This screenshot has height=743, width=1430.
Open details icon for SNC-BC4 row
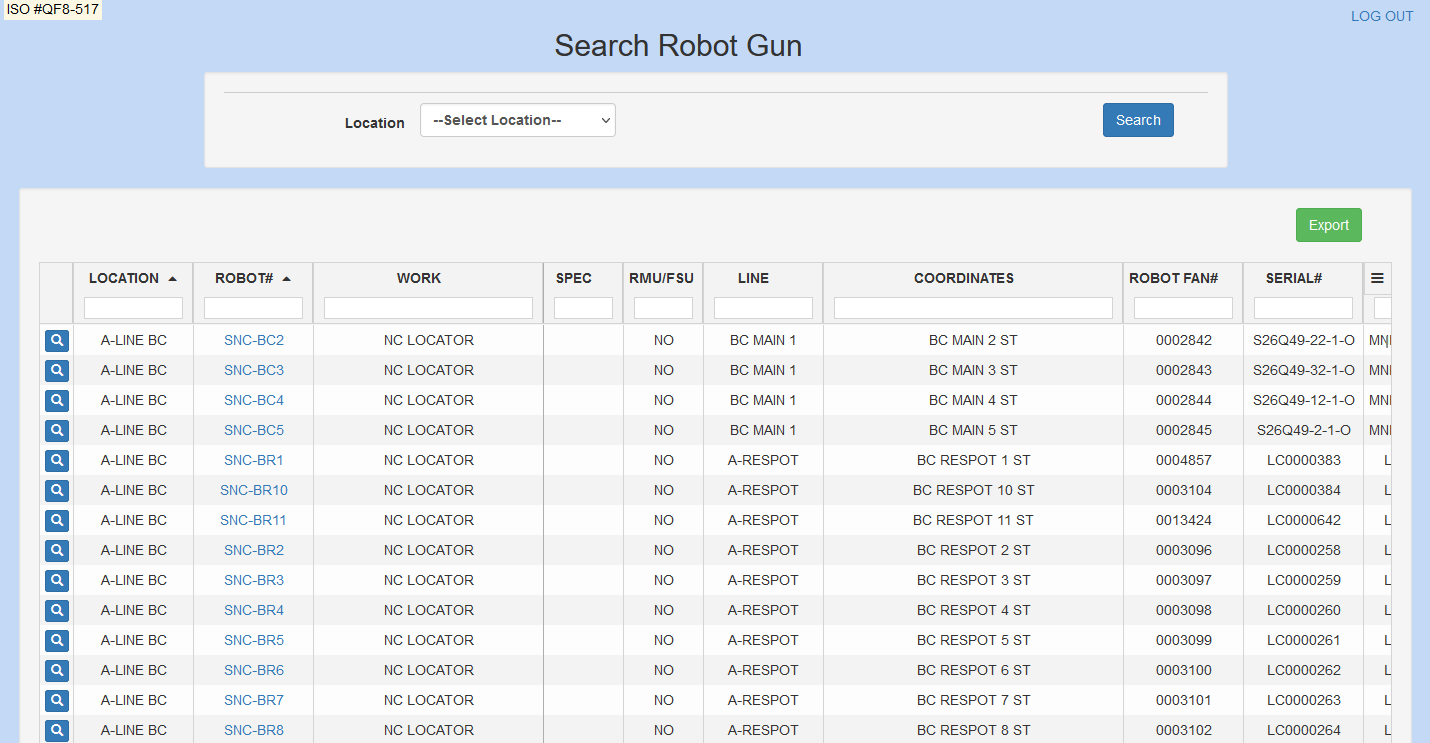(57, 401)
